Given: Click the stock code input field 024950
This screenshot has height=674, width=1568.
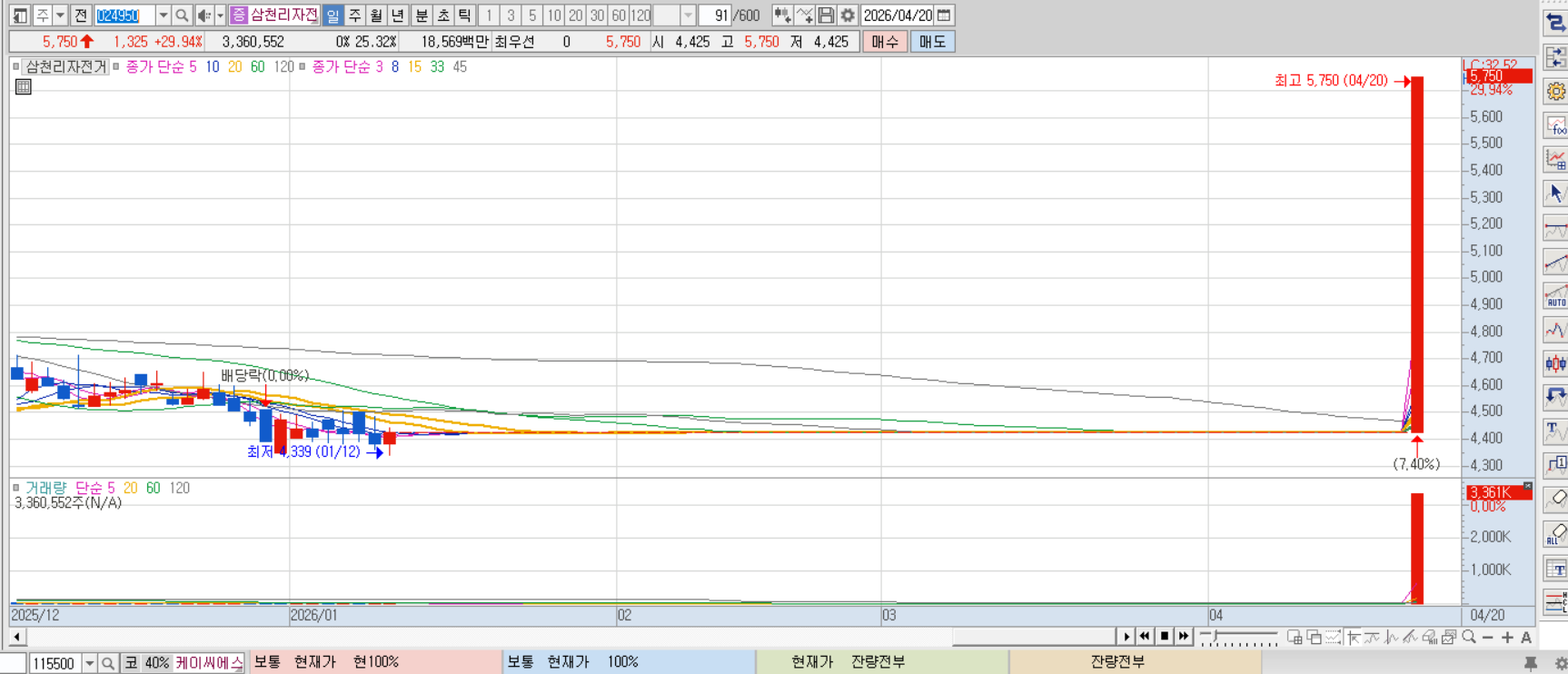Looking at the screenshot, I should coord(124,15).
